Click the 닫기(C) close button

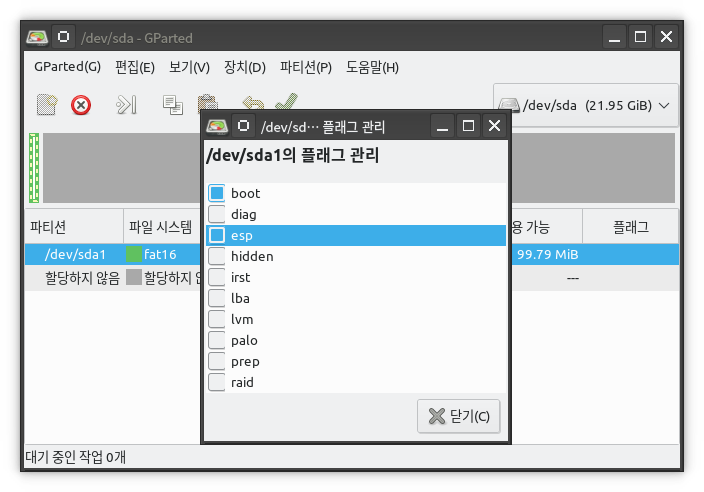pos(458,416)
